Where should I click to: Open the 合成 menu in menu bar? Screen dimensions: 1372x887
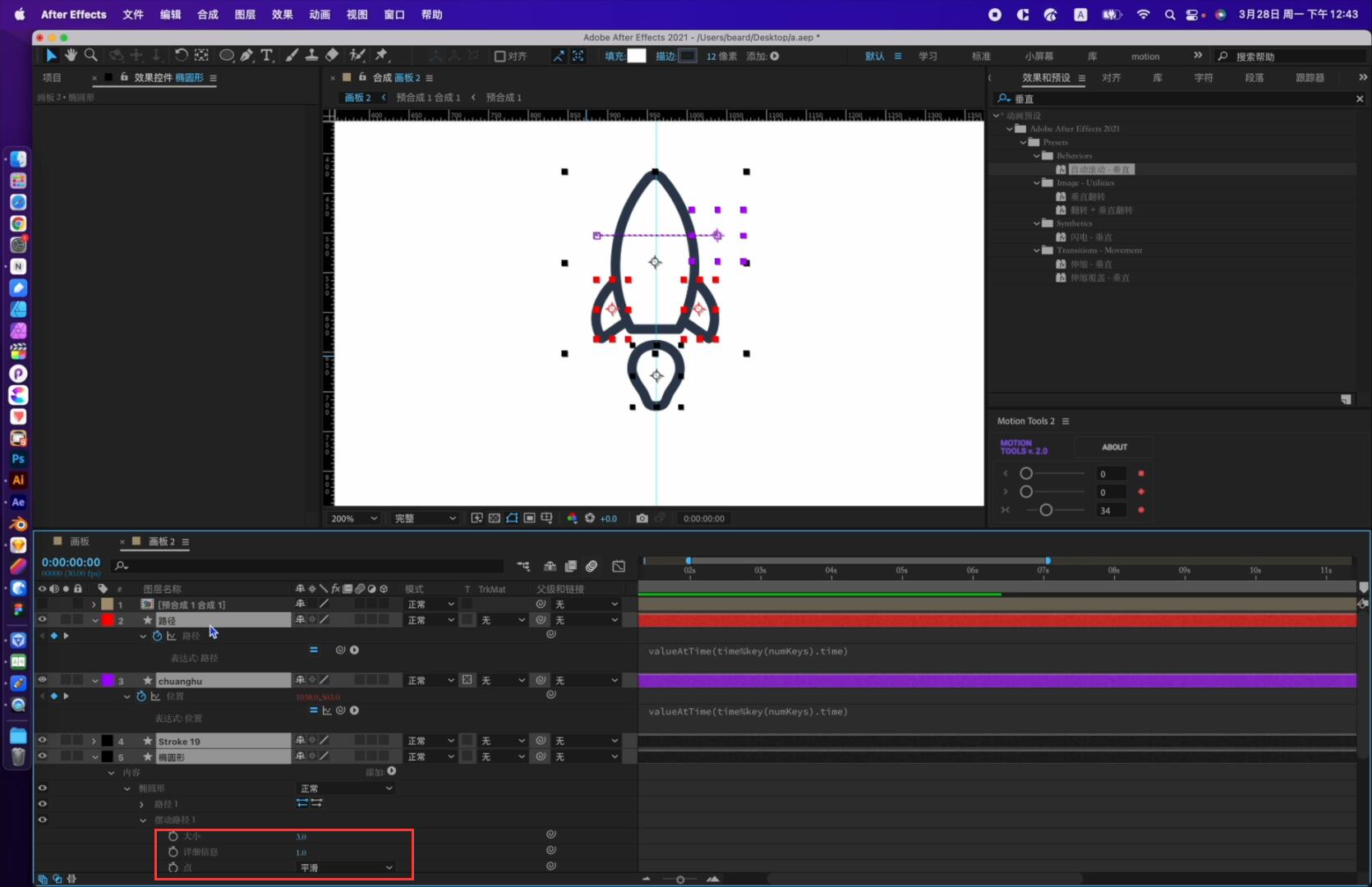(x=207, y=14)
